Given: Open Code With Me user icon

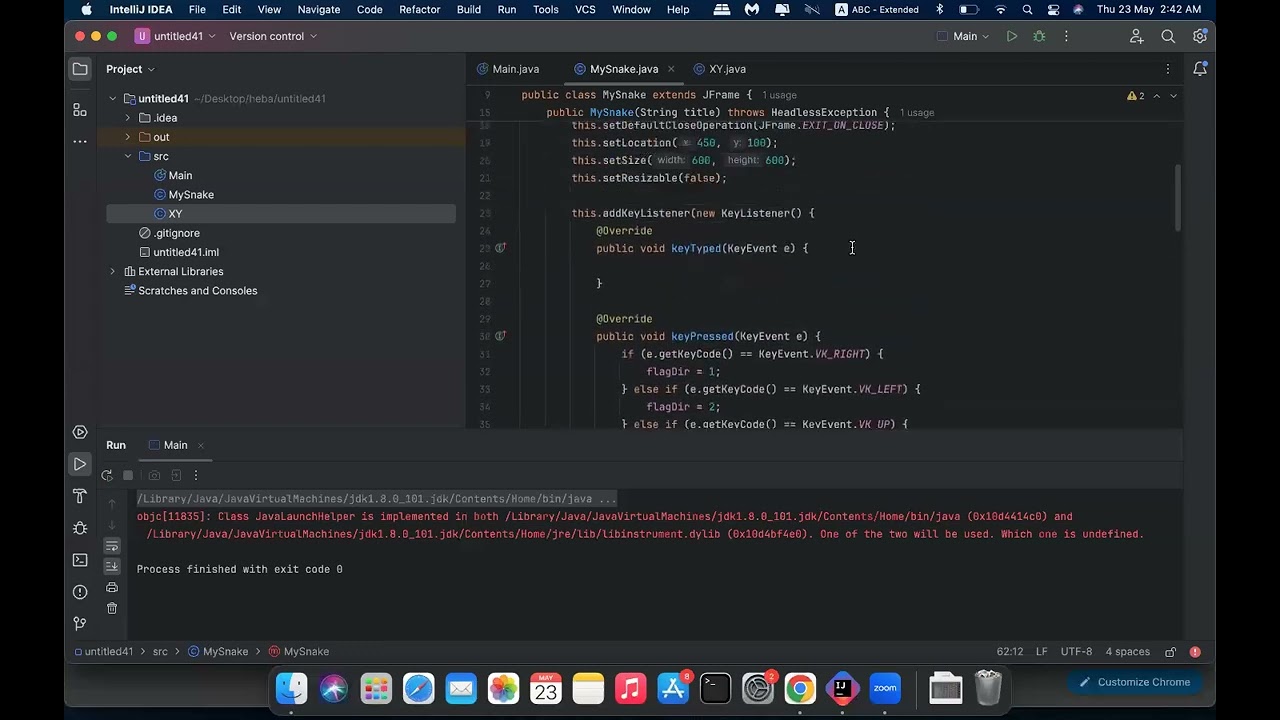Looking at the screenshot, I should point(1136,36).
